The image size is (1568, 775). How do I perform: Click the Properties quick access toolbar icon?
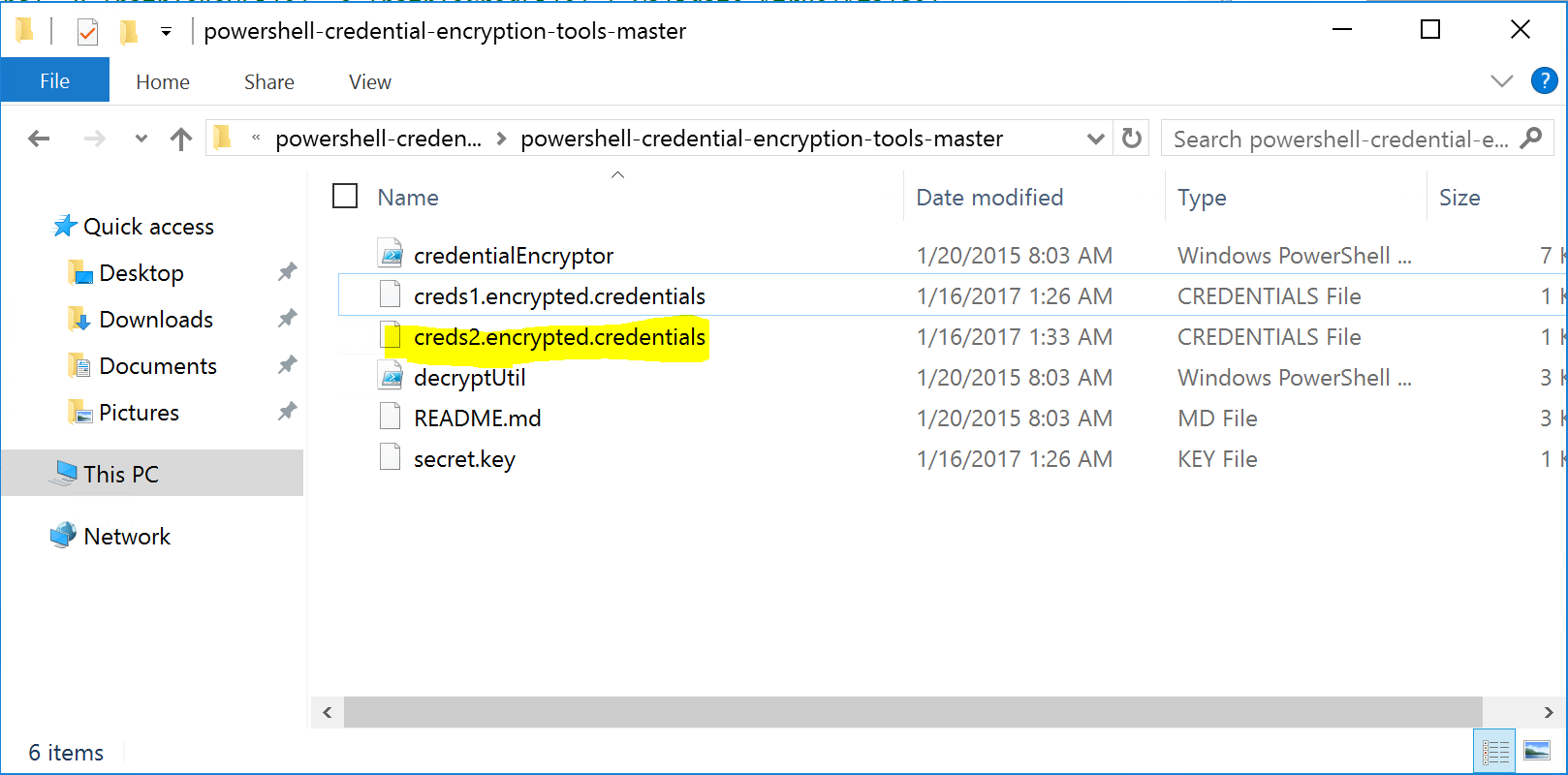click(x=87, y=32)
